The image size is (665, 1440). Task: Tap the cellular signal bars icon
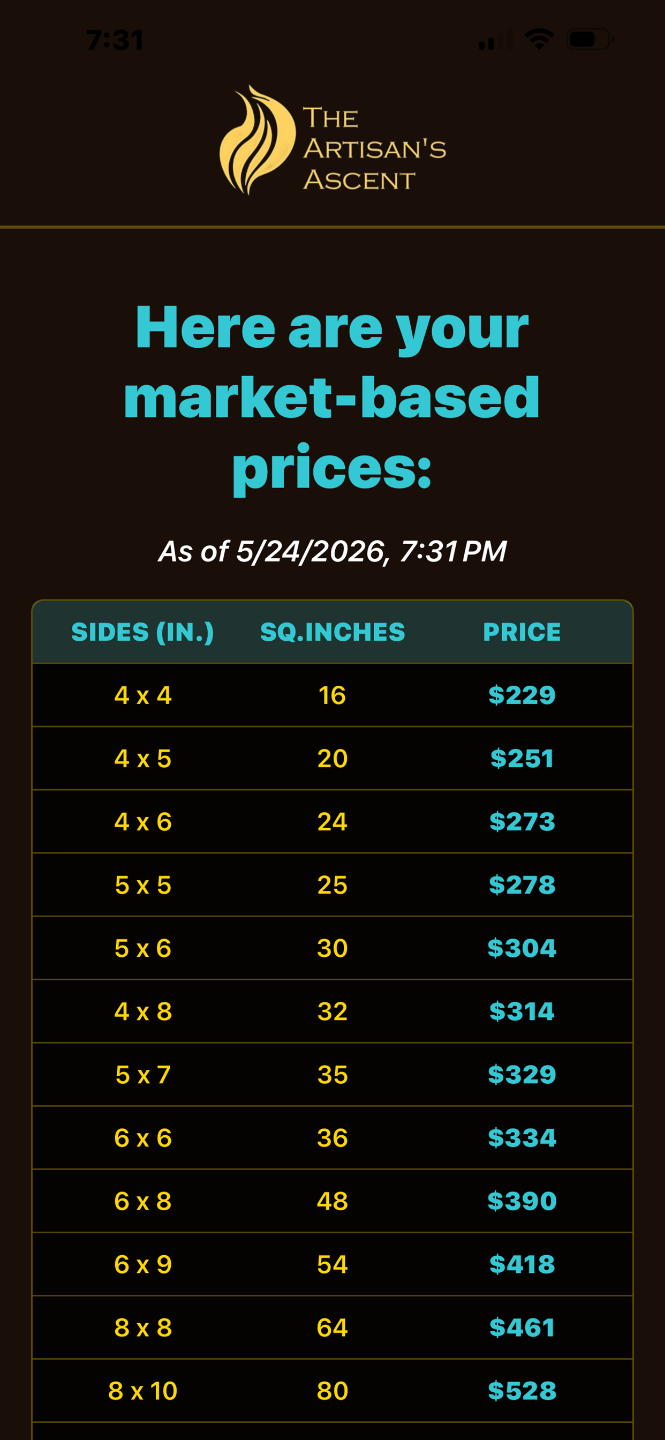(488, 42)
